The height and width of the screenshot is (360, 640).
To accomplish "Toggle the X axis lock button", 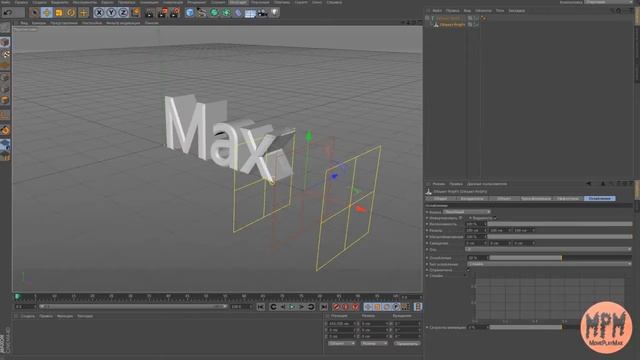I will (99, 13).
